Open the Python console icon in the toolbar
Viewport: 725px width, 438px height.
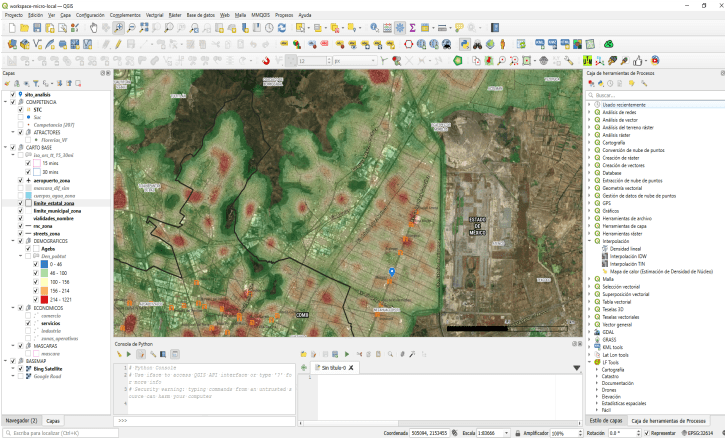click(465, 44)
